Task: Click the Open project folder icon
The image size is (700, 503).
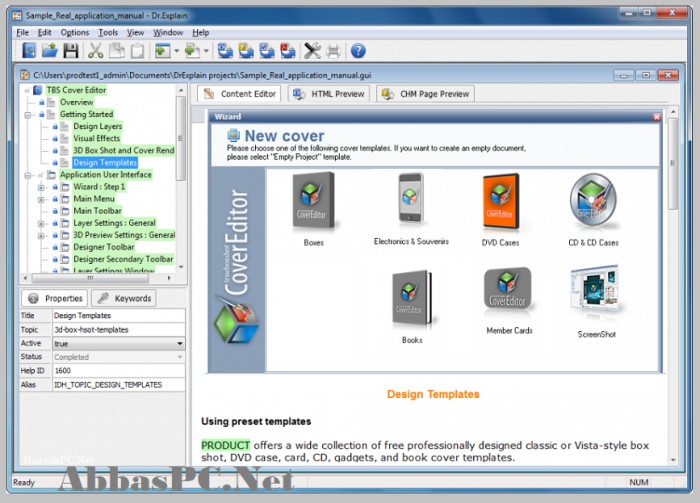Action: 50,50
